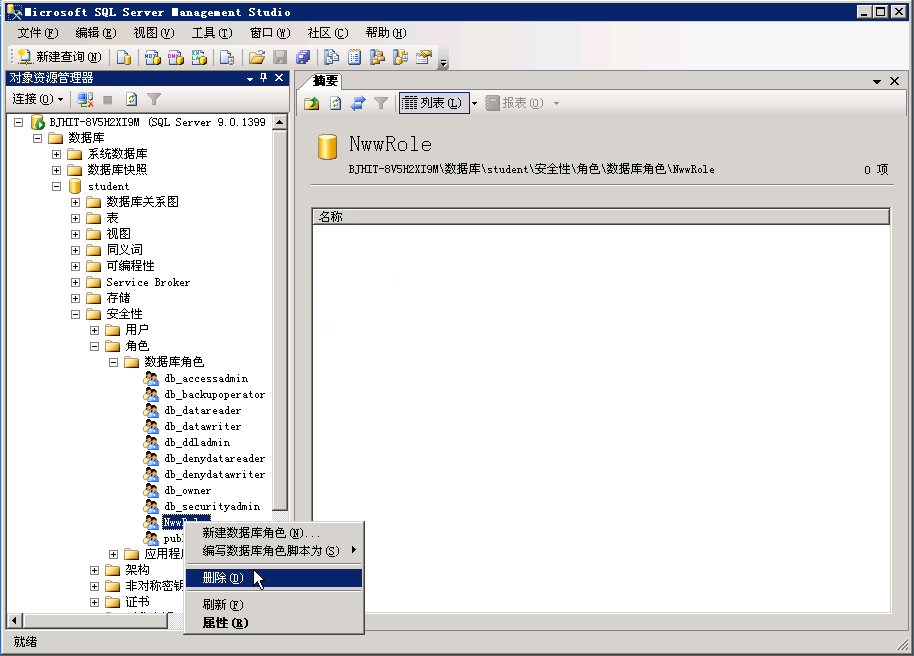The width and height of the screenshot is (914, 656).
Task: Click the MDX query icon
Action: (153, 57)
